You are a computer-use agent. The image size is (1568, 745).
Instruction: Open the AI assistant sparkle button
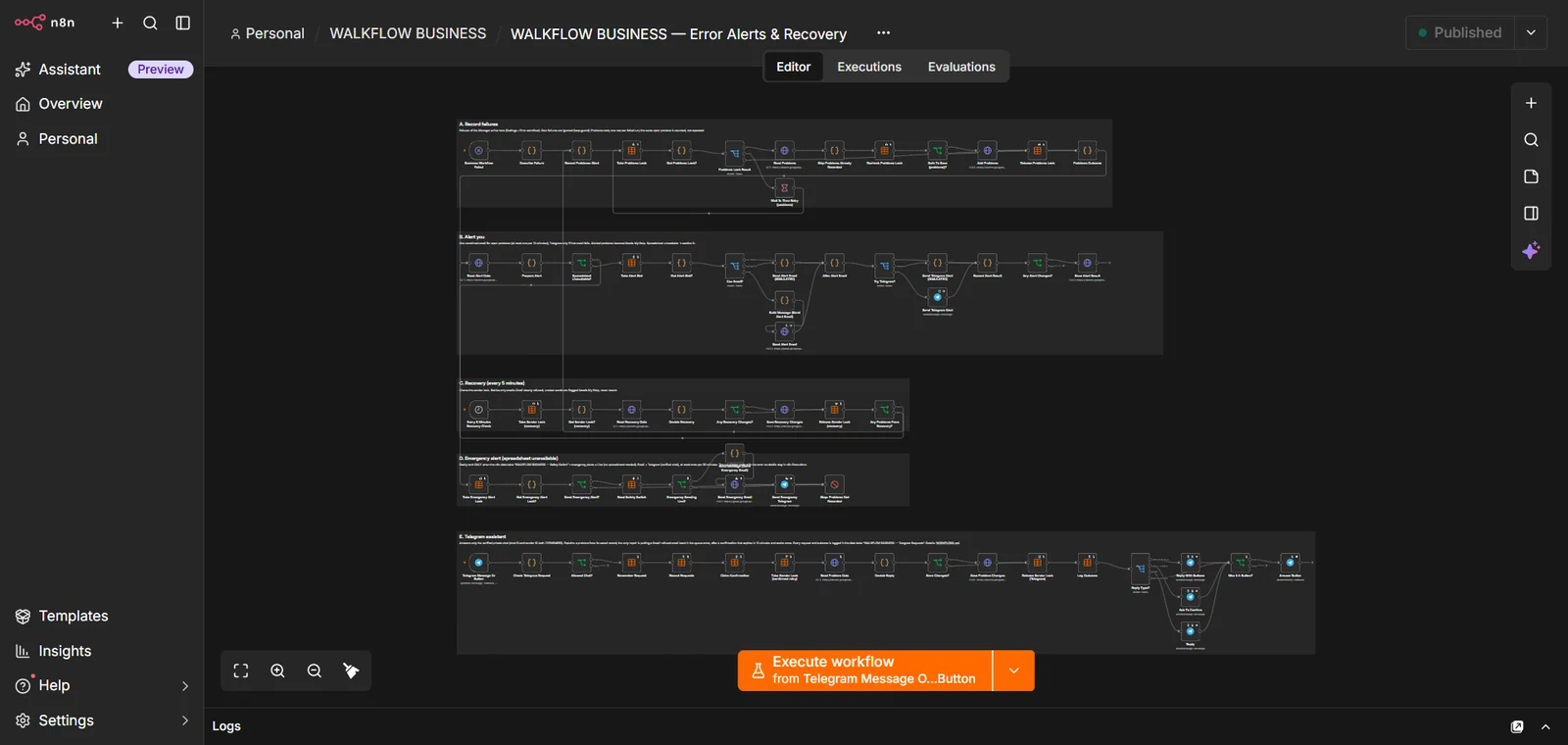click(1531, 250)
